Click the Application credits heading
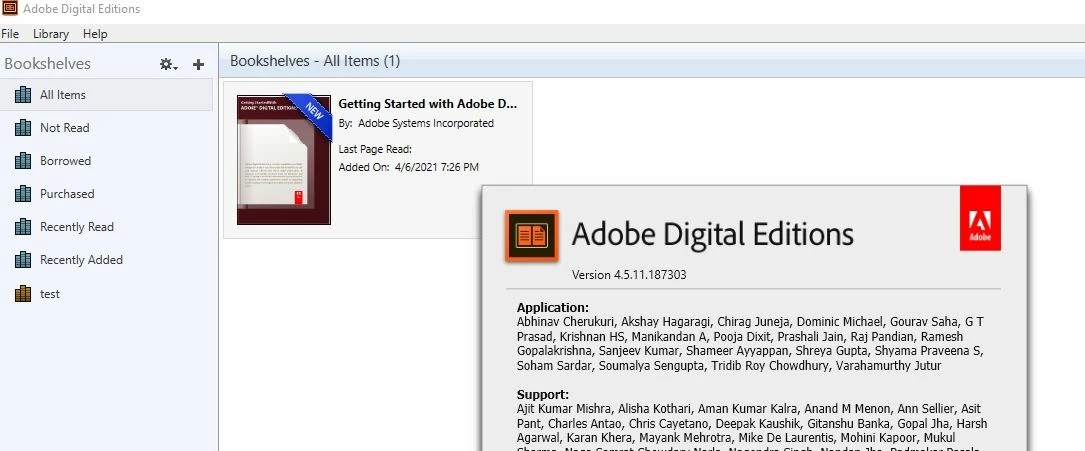Image resolution: width=1085 pixels, height=451 pixels. pos(553,308)
